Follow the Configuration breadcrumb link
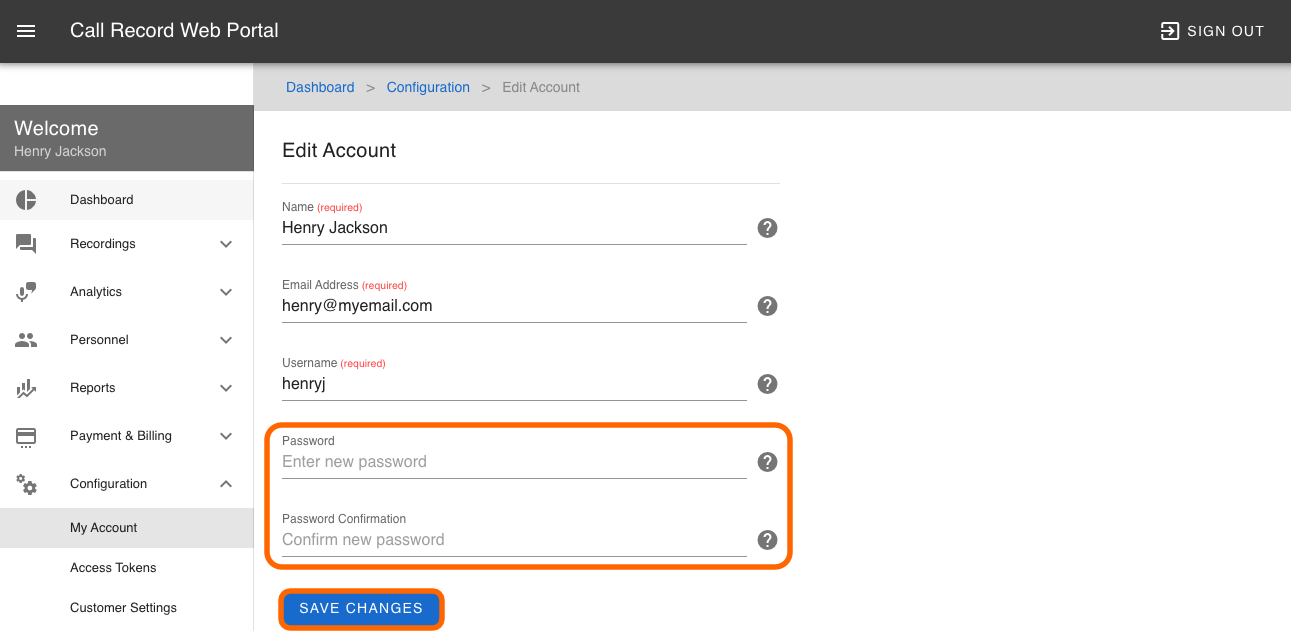This screenshot has height=631, width=1291. (428, 87)
